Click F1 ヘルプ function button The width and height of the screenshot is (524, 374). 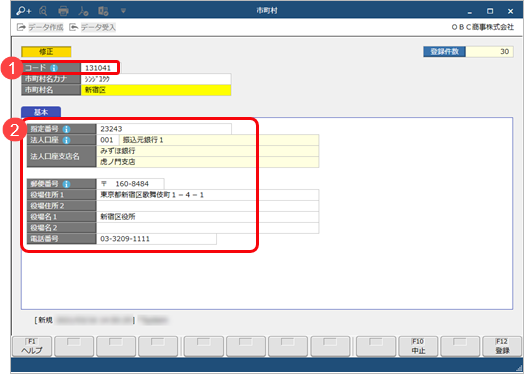tap(32, 346)
